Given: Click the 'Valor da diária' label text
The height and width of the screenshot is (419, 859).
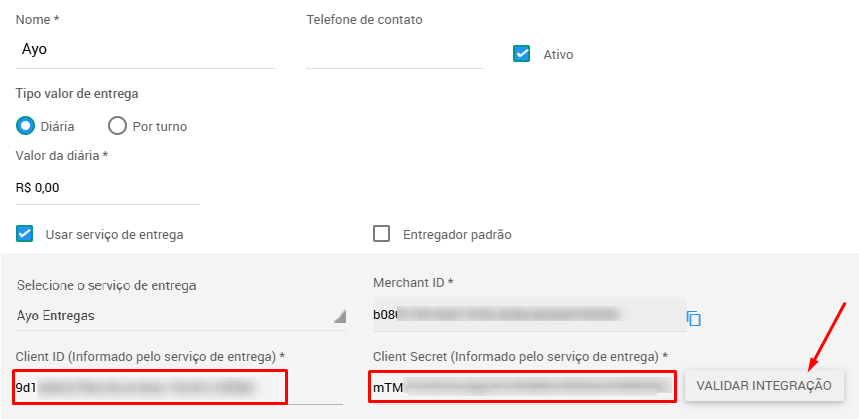Looking at the screenshot, I should [x=62, y=155].
